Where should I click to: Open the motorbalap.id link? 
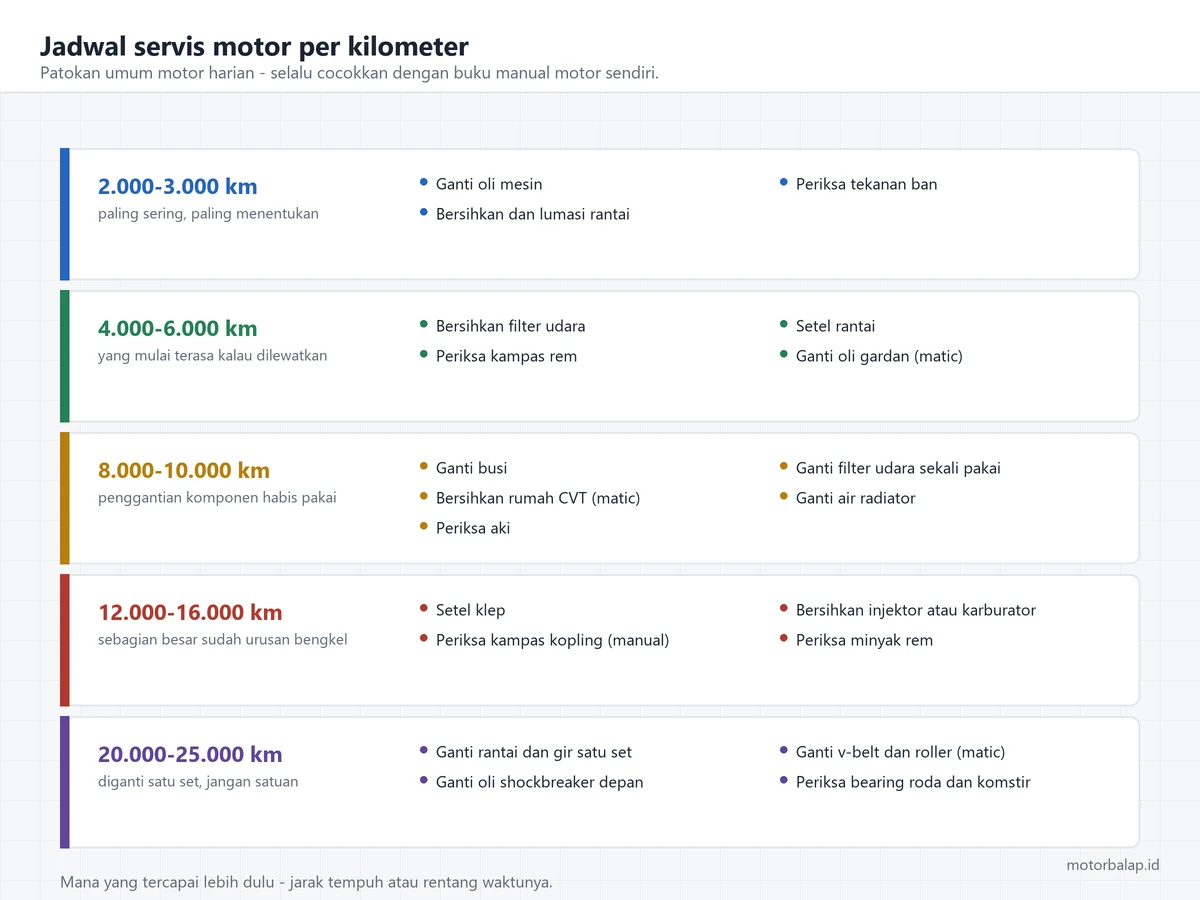pyautogui.click(x=1113, y=865)
